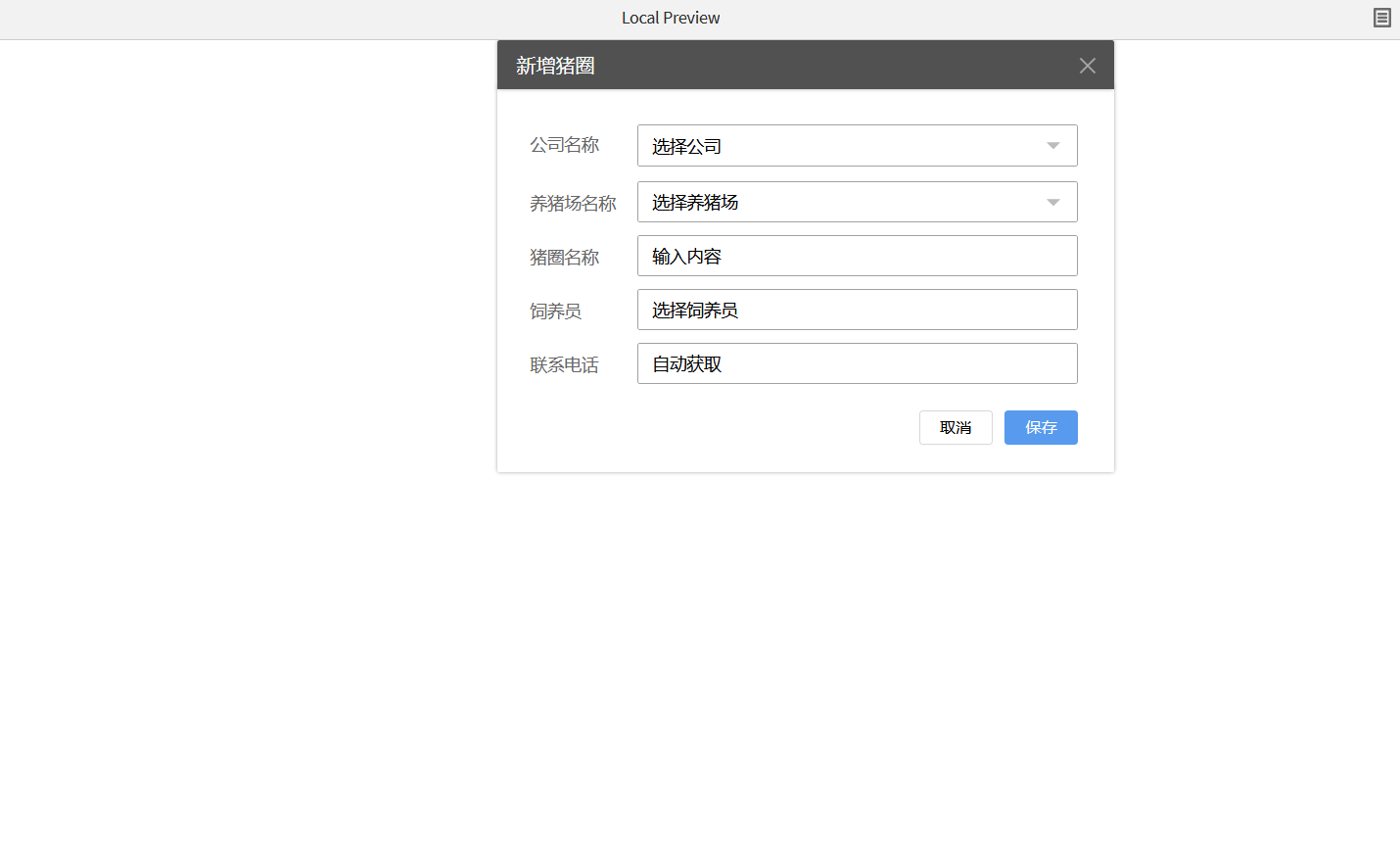Open the 选择养猪场 dropdown

click(857, 202)
